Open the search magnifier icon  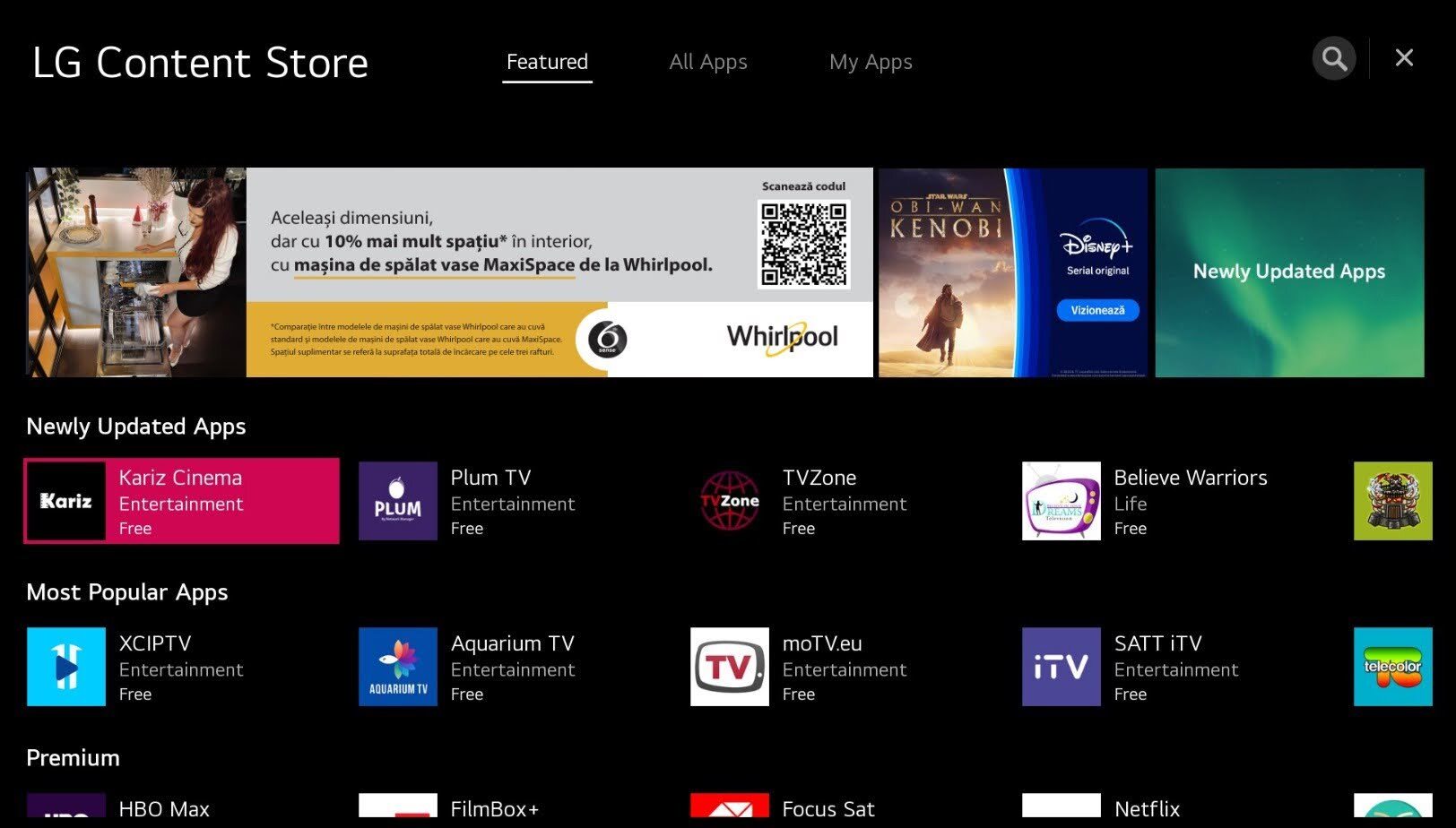[x=1334, y=59]
